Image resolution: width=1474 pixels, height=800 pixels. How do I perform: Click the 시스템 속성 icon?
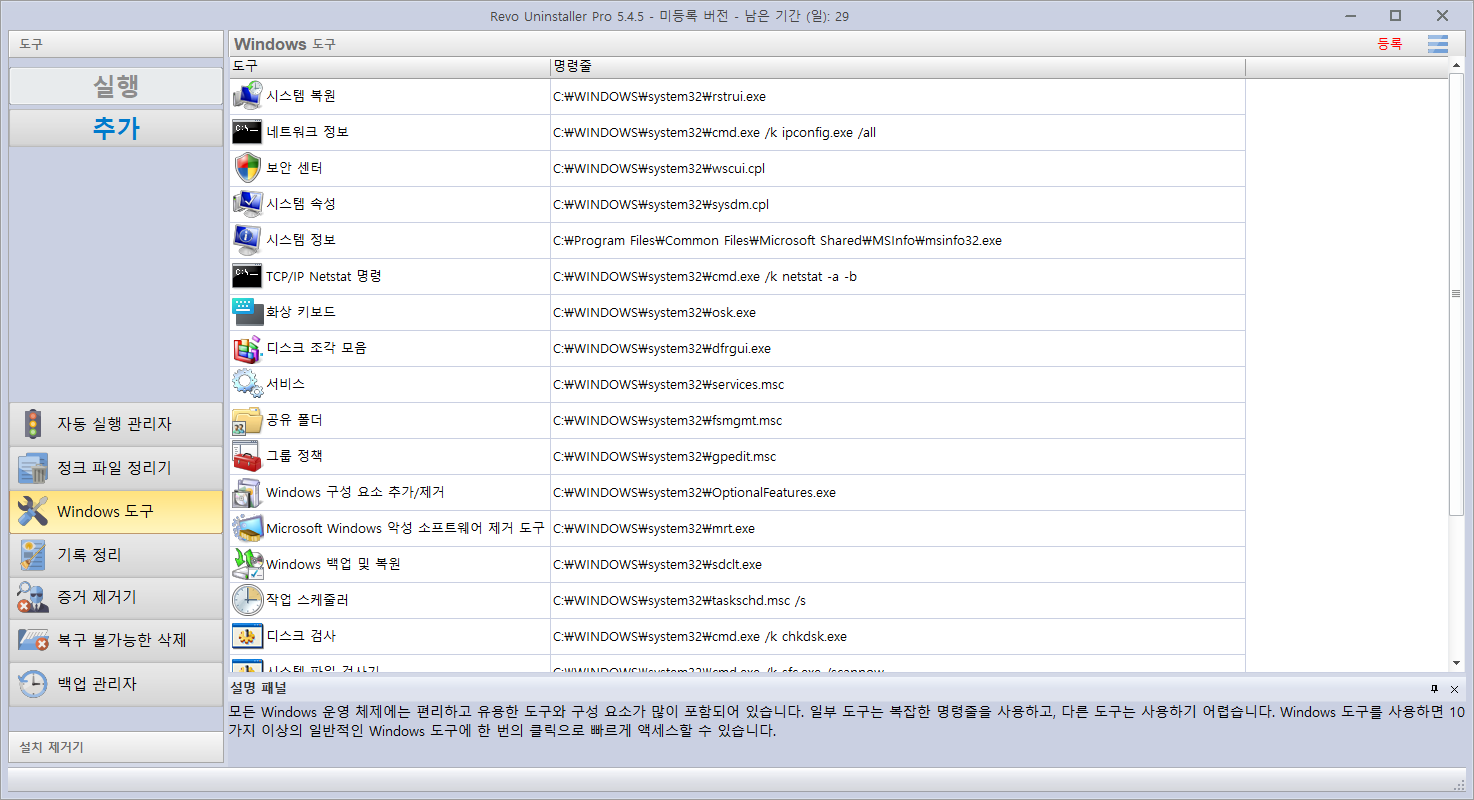(247, 204)
